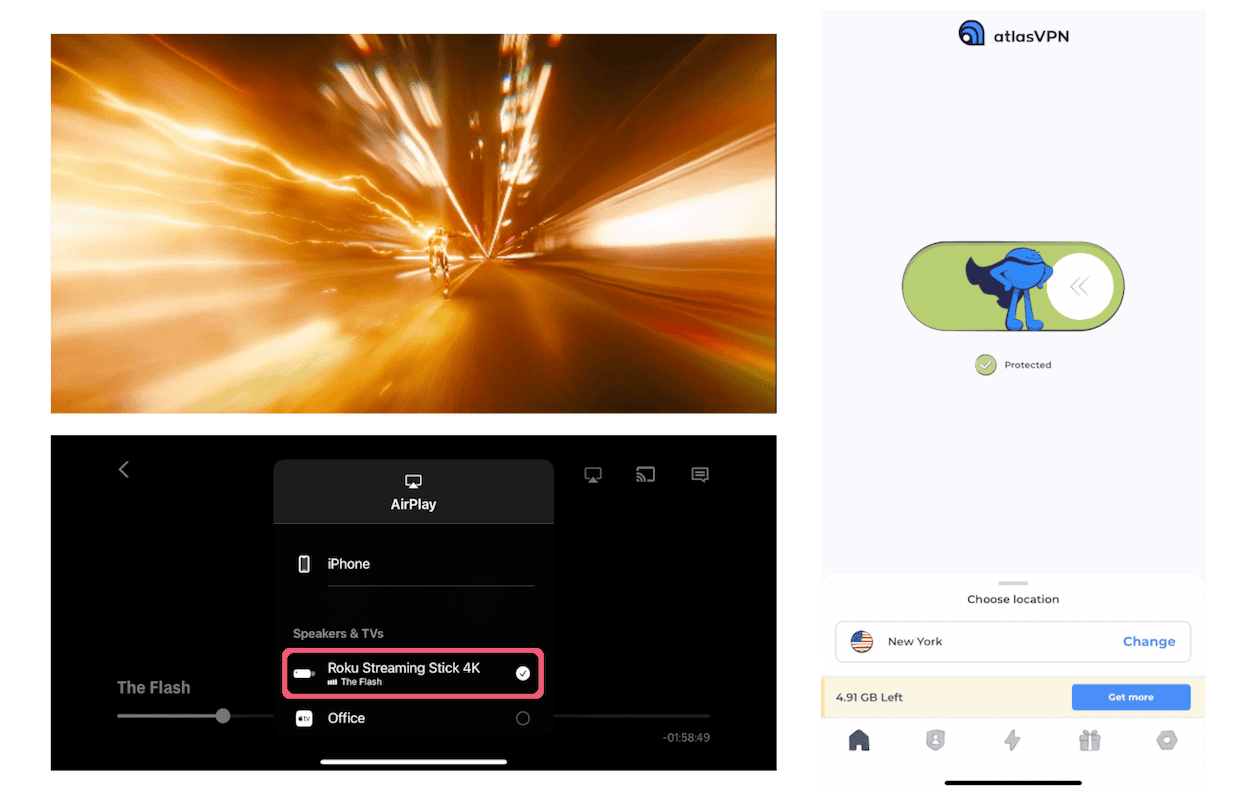Click the Get more data button
The width and height of the screenshot is (1250, 806).
[1131, 697]
